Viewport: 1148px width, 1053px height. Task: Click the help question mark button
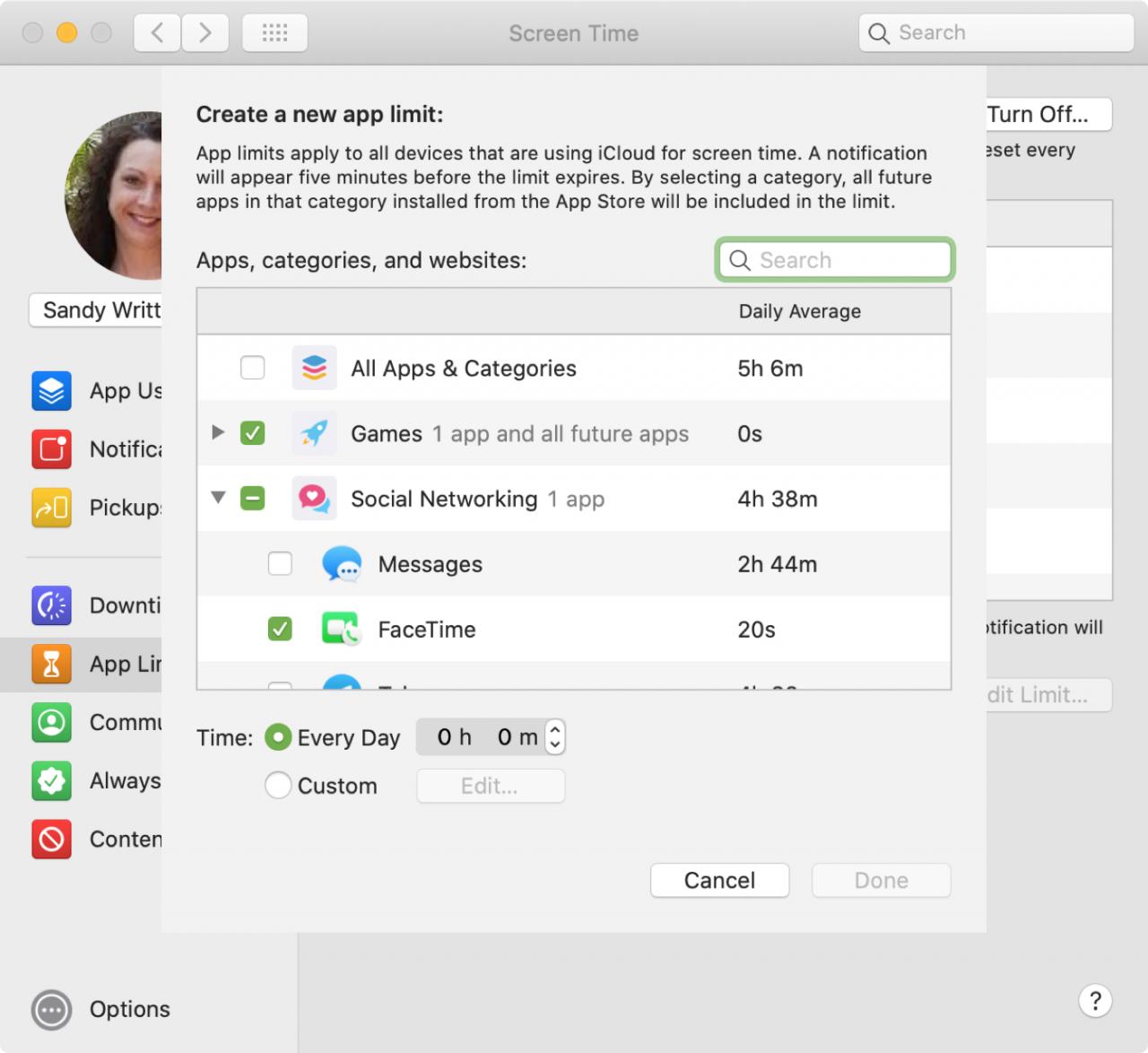[x=1095, y=1001]
